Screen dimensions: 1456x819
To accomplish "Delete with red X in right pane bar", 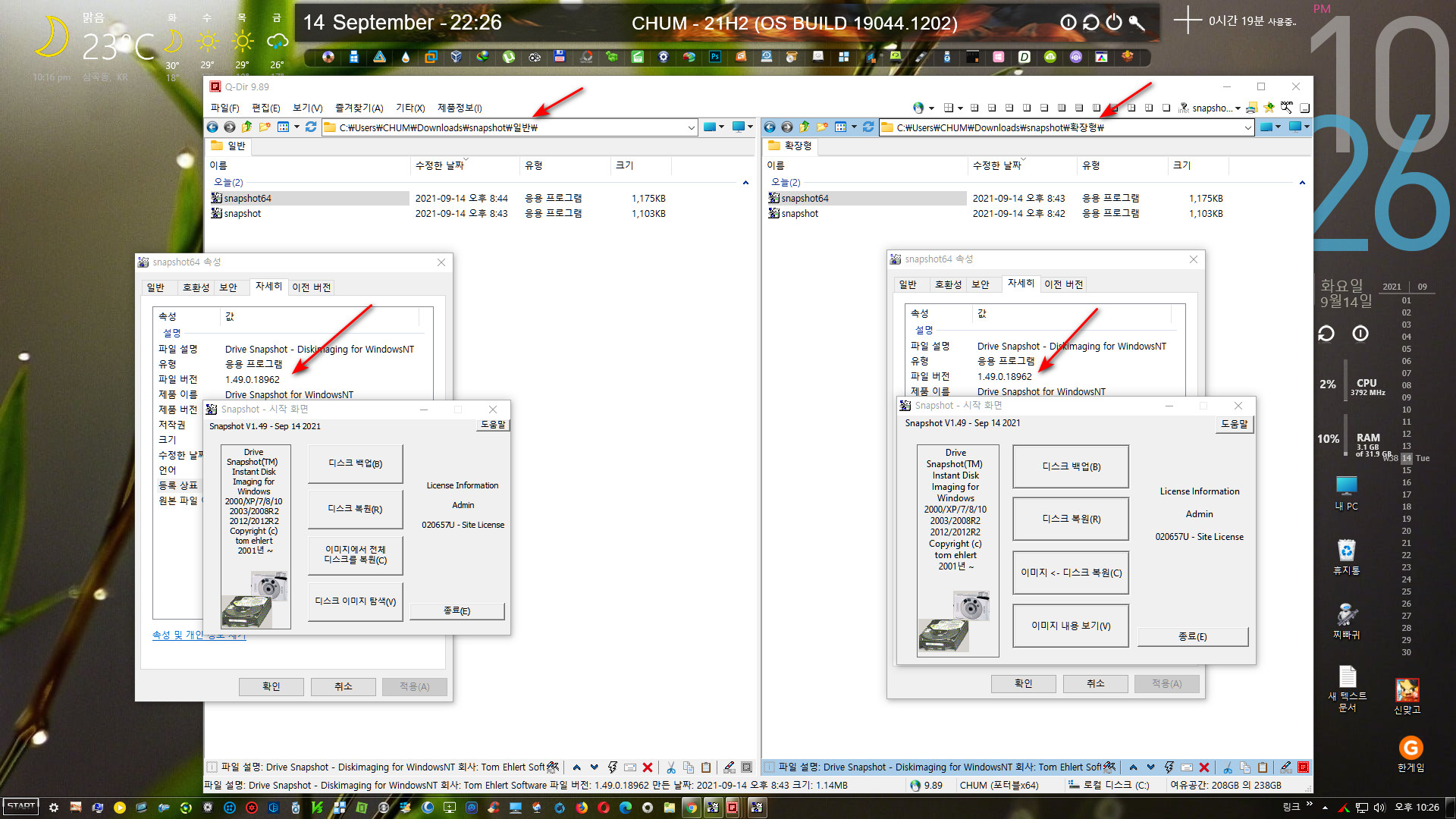I will click(x=1204, y=767).
